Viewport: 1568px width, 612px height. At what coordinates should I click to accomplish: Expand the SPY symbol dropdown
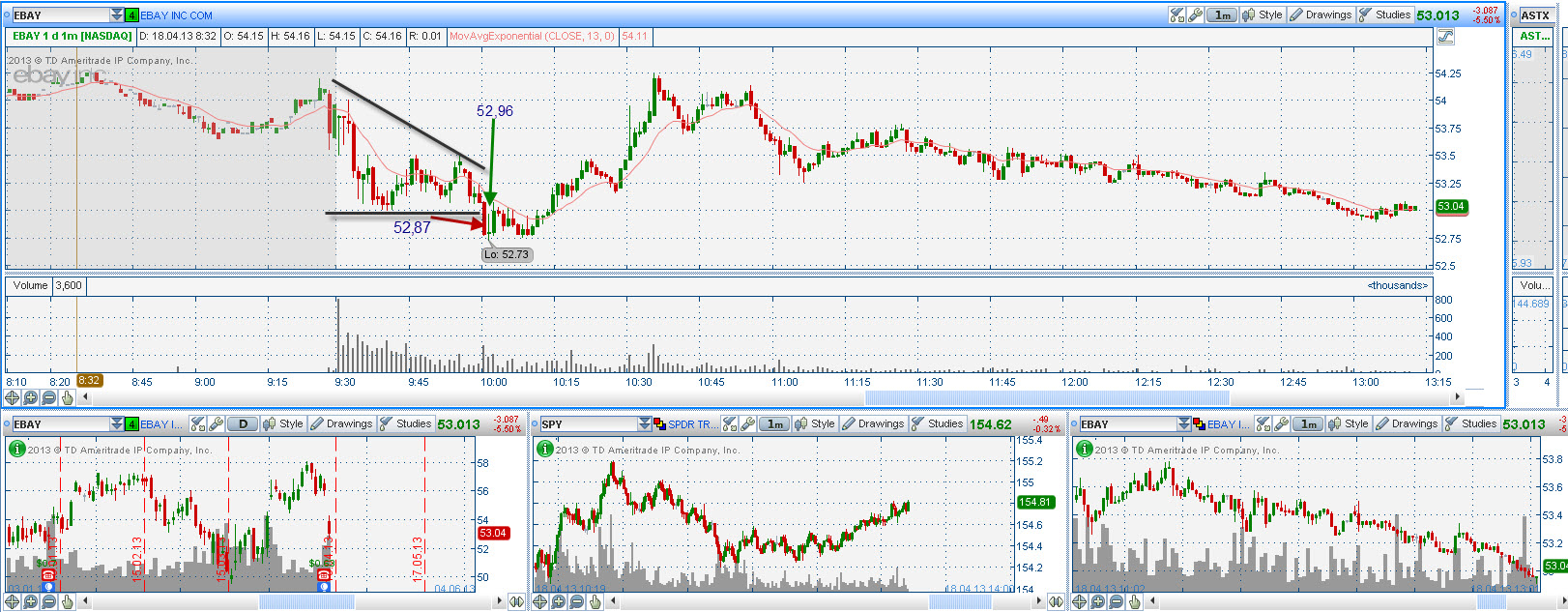645,424
